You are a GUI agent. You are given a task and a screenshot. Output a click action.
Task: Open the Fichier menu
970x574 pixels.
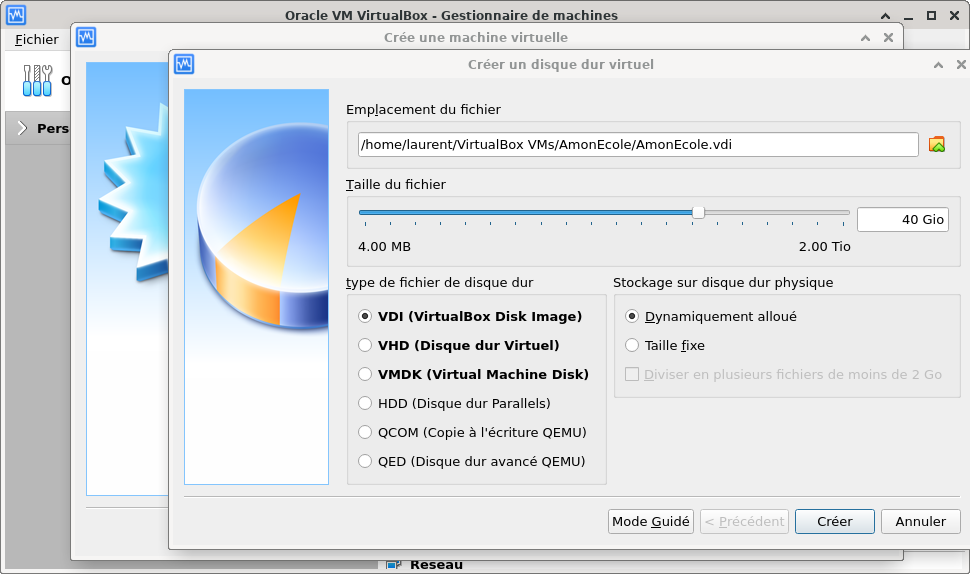pos(36,40)
